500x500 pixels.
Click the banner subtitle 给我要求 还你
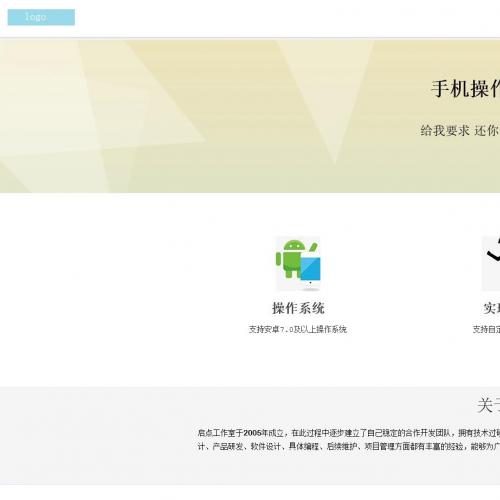click(x=460, y=130)
